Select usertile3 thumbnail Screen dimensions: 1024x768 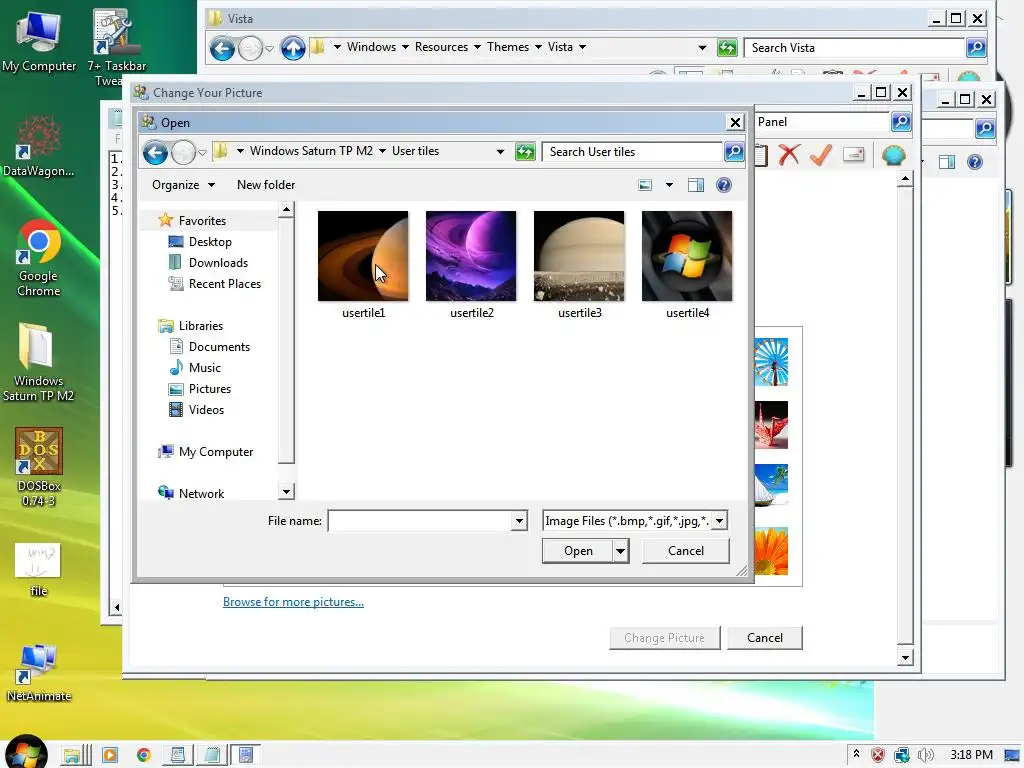point(579,256)
